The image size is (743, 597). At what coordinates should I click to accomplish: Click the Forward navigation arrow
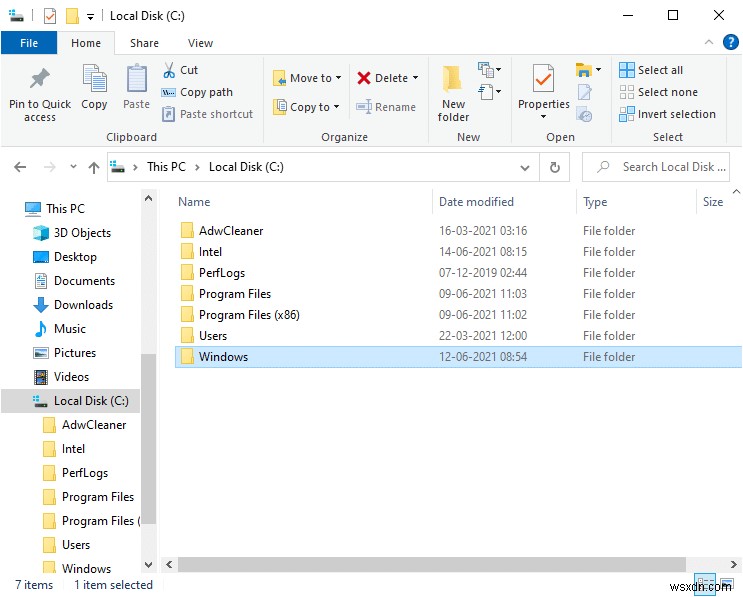tap(49, 167)
